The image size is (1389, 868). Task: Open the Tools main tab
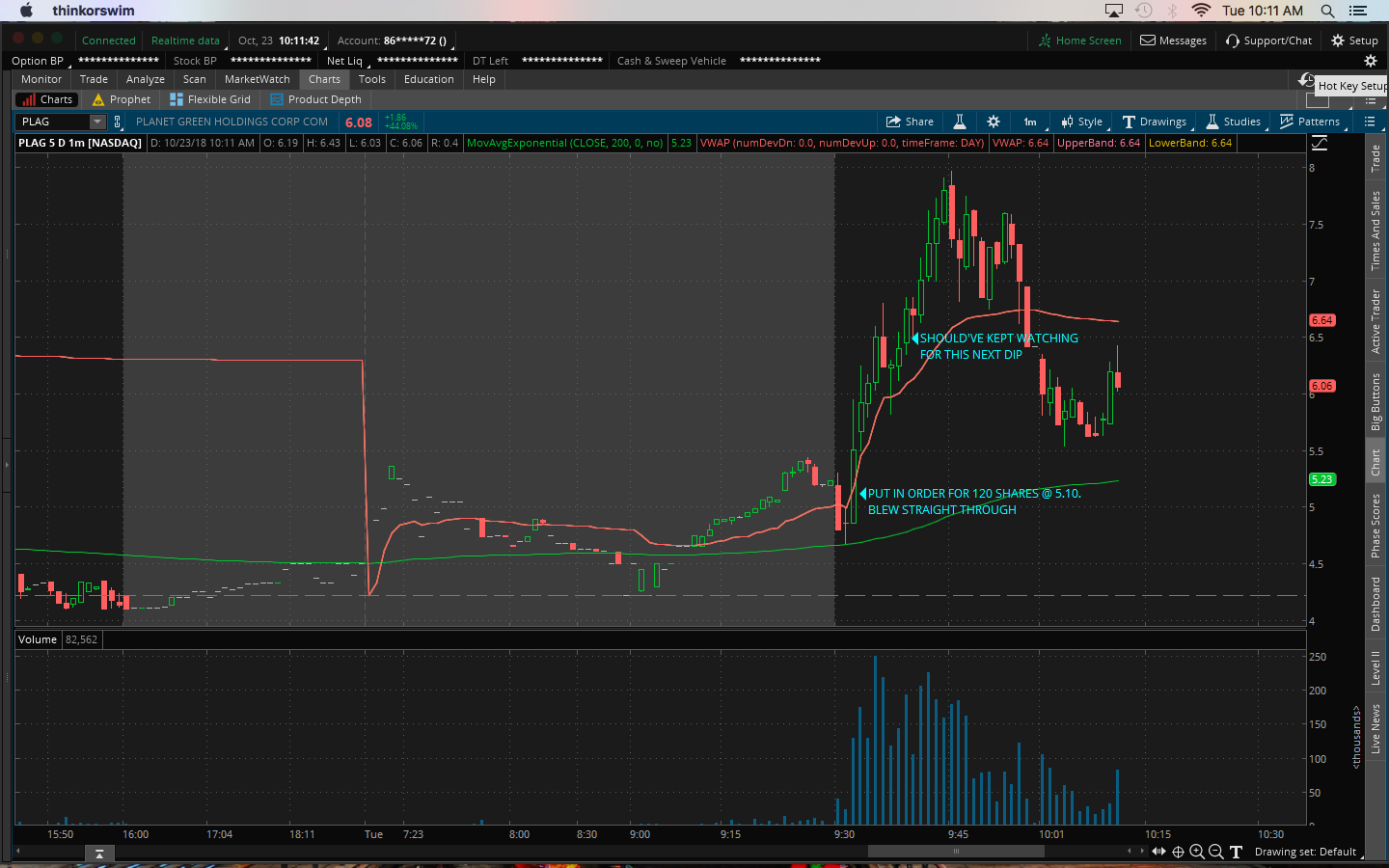point(372,79)
